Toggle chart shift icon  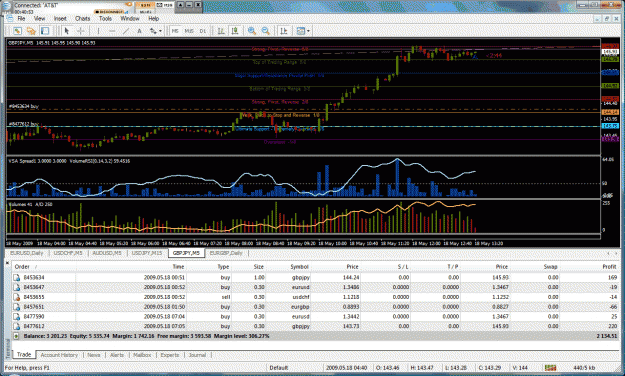point(284,31)
